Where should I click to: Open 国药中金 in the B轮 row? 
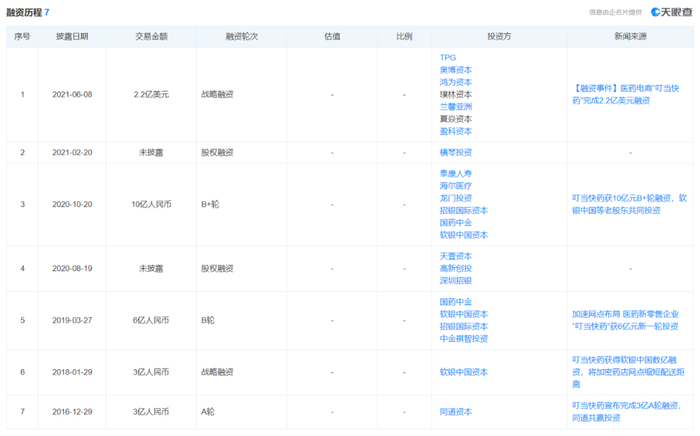tap(455, 302)
